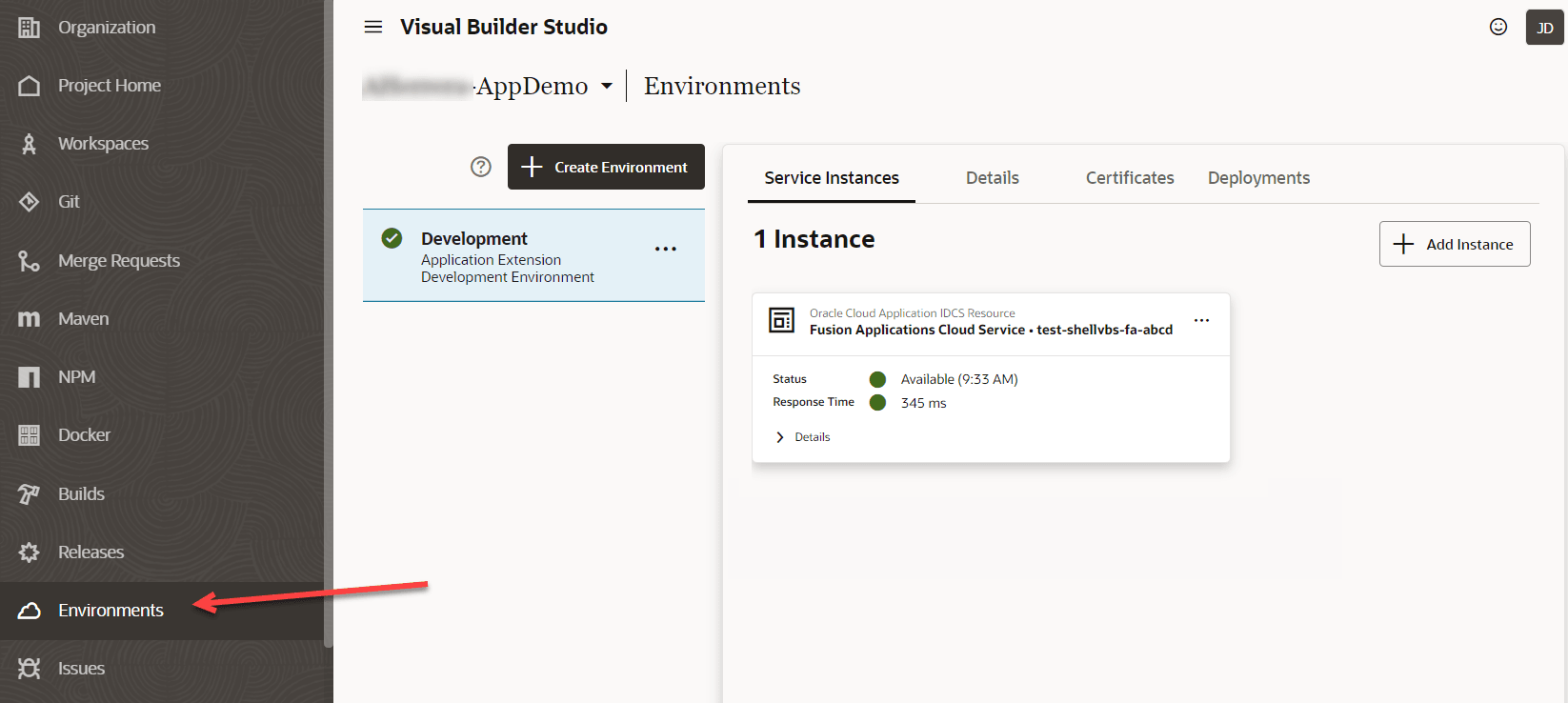Open the Workspaces sidebar item

[x=103, y=144]
